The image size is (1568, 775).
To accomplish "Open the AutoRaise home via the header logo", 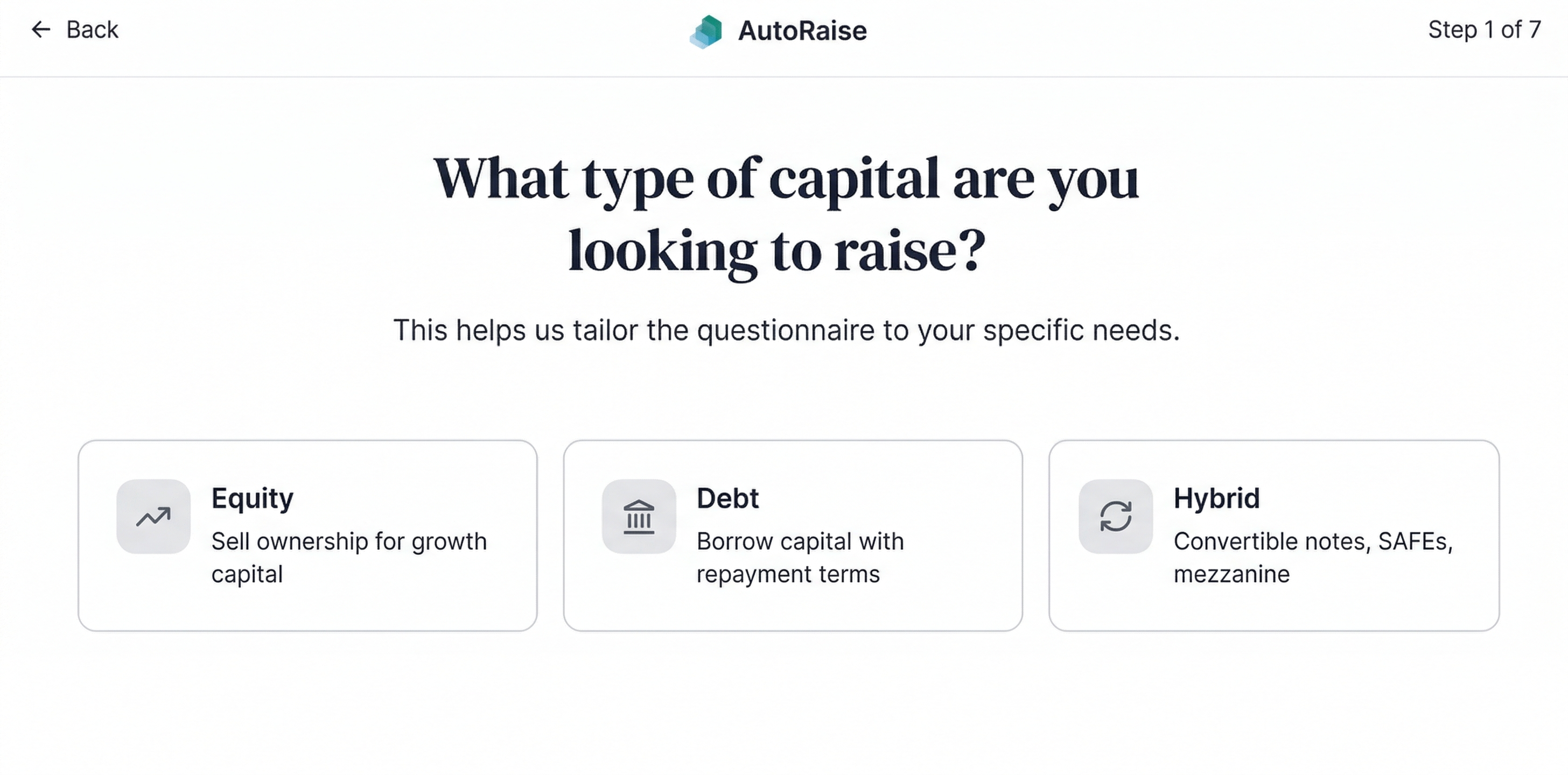I will (779, 30).
